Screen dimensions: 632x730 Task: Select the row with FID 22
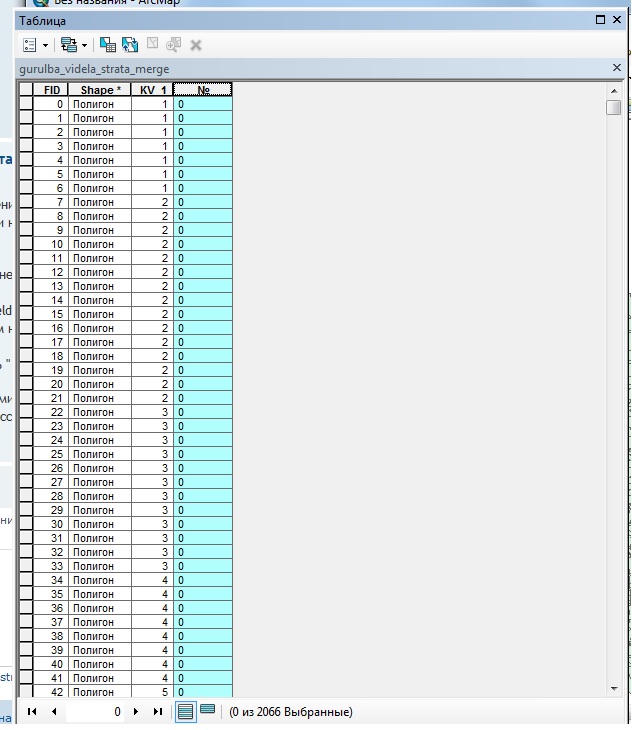pyautogui.click(x=26, y=412)
